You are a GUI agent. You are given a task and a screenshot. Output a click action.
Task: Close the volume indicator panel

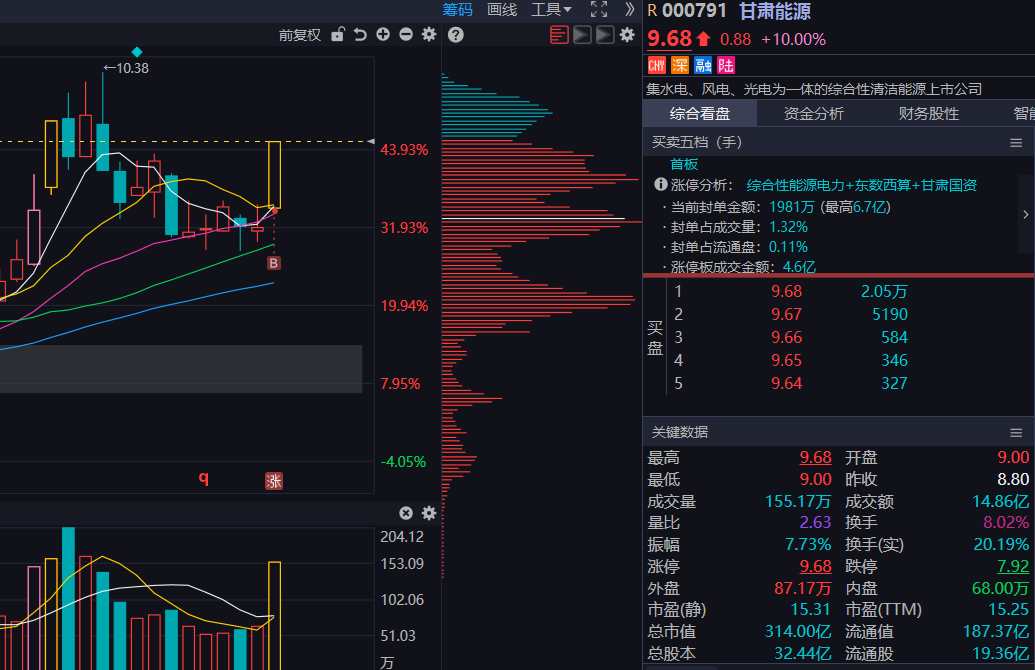pyautogui.click(x=406, y=513)
